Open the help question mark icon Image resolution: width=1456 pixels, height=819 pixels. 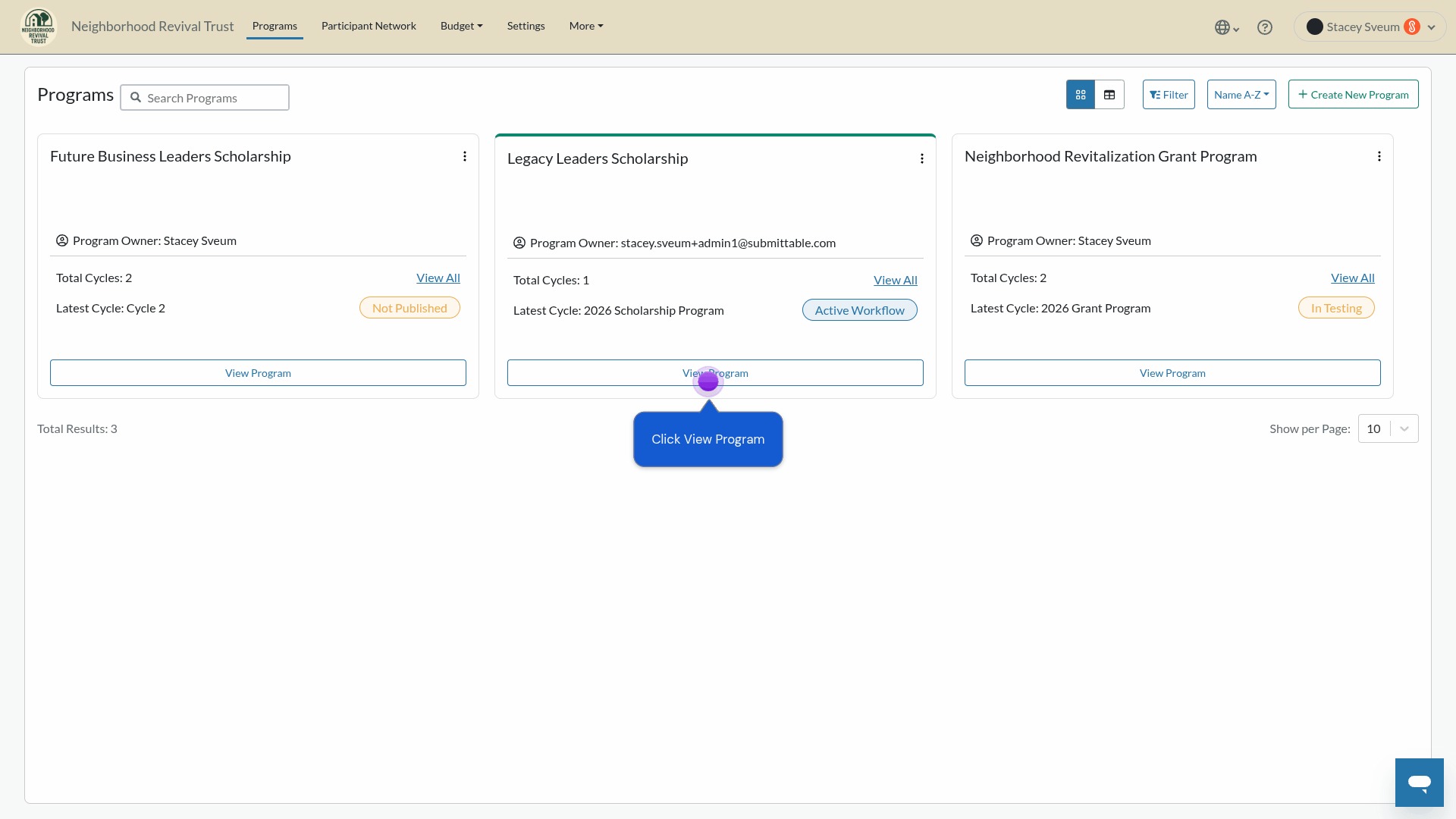[1264, 27]
